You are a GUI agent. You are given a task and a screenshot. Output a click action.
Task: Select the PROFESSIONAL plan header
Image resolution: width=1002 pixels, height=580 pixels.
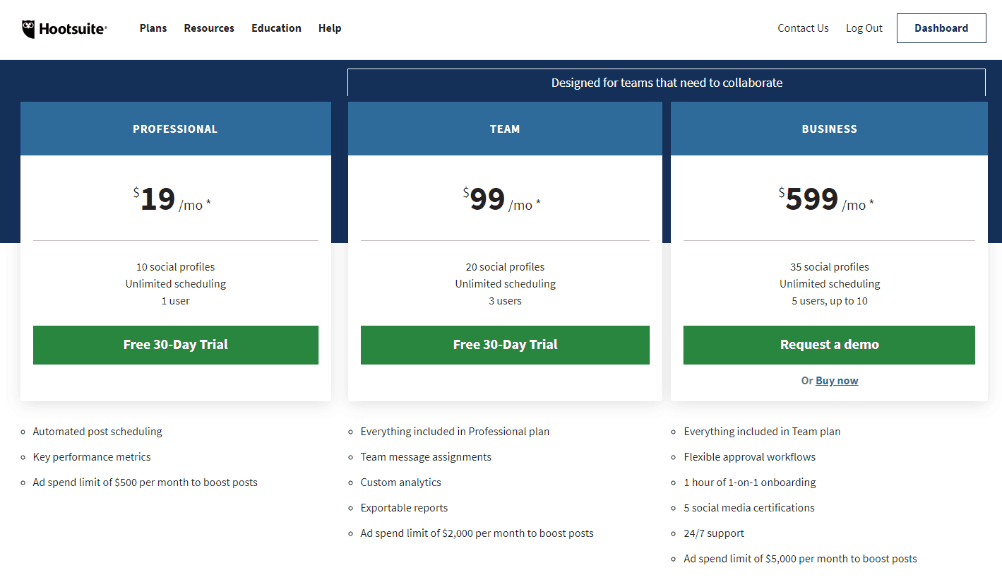pyautogui.click(x=176, y=129)
